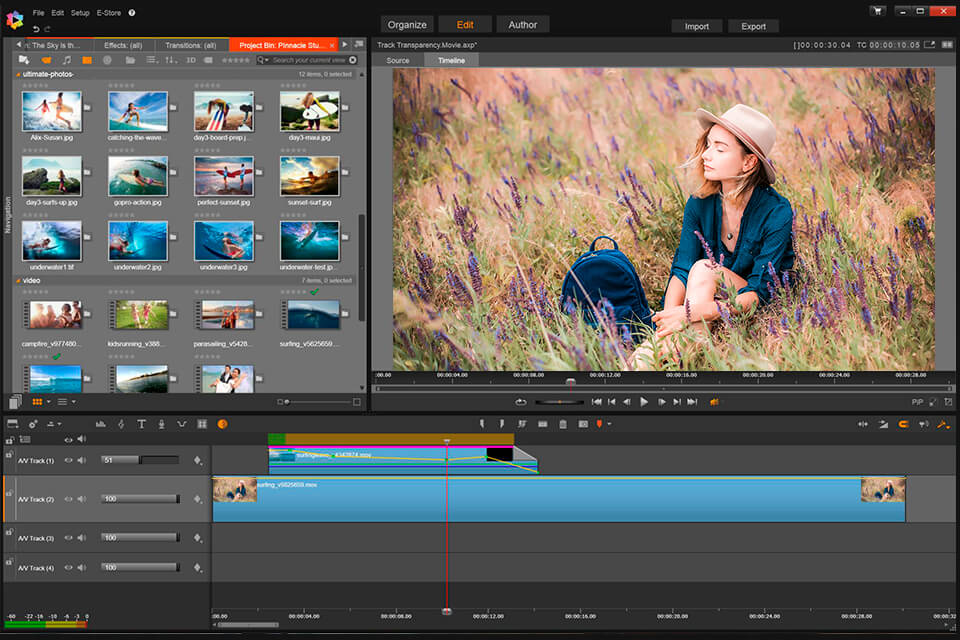960x640 pixels.
Task: Toggle visibility eye on A/V Track (1)
Action: (69, 461)
